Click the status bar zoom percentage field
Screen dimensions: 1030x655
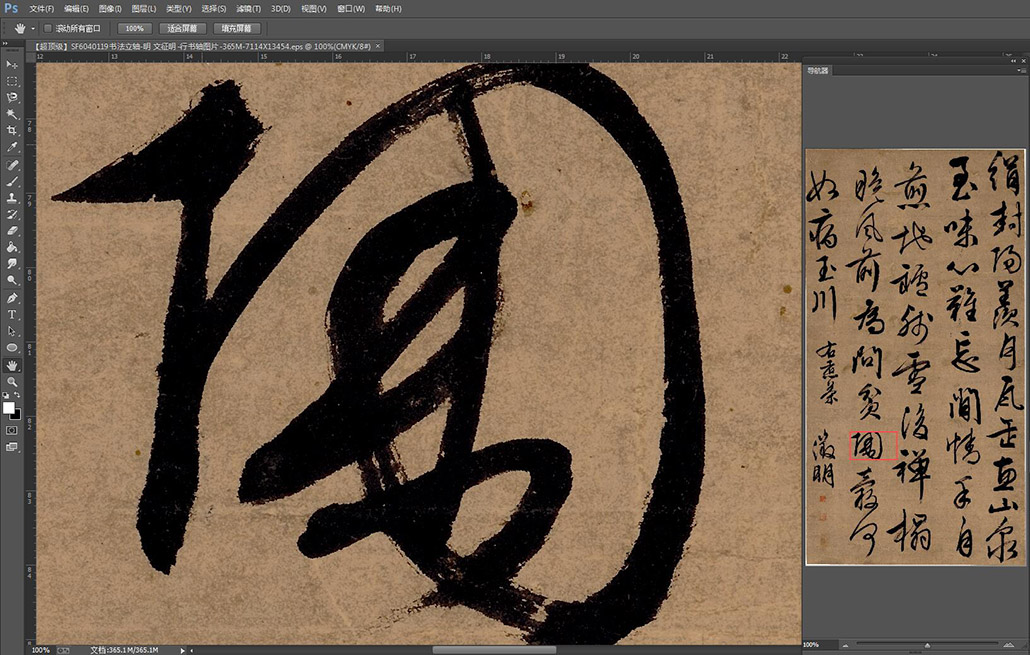(41, 650)
